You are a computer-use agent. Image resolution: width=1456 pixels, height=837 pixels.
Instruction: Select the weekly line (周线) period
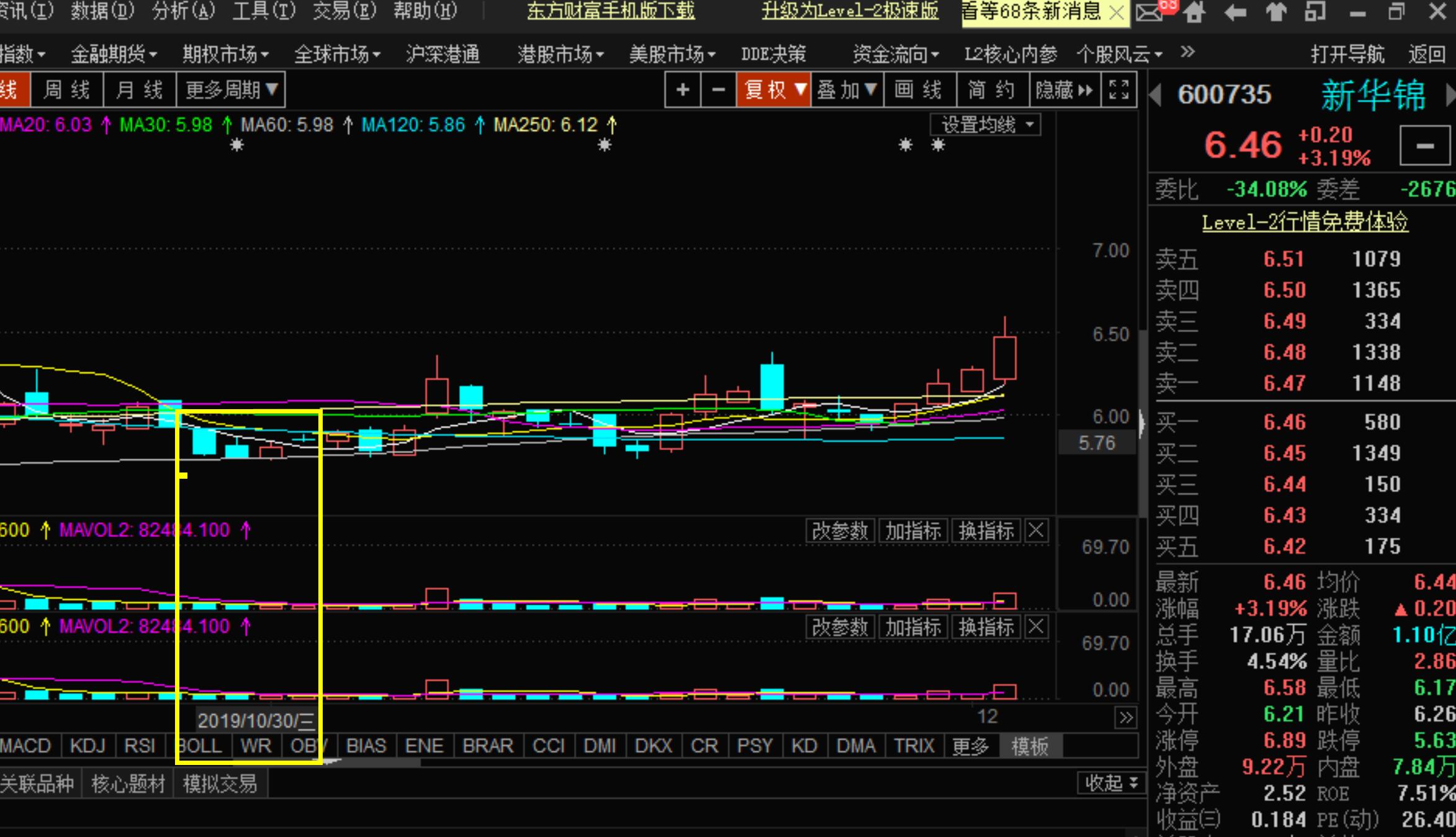[x=66, y=90]
